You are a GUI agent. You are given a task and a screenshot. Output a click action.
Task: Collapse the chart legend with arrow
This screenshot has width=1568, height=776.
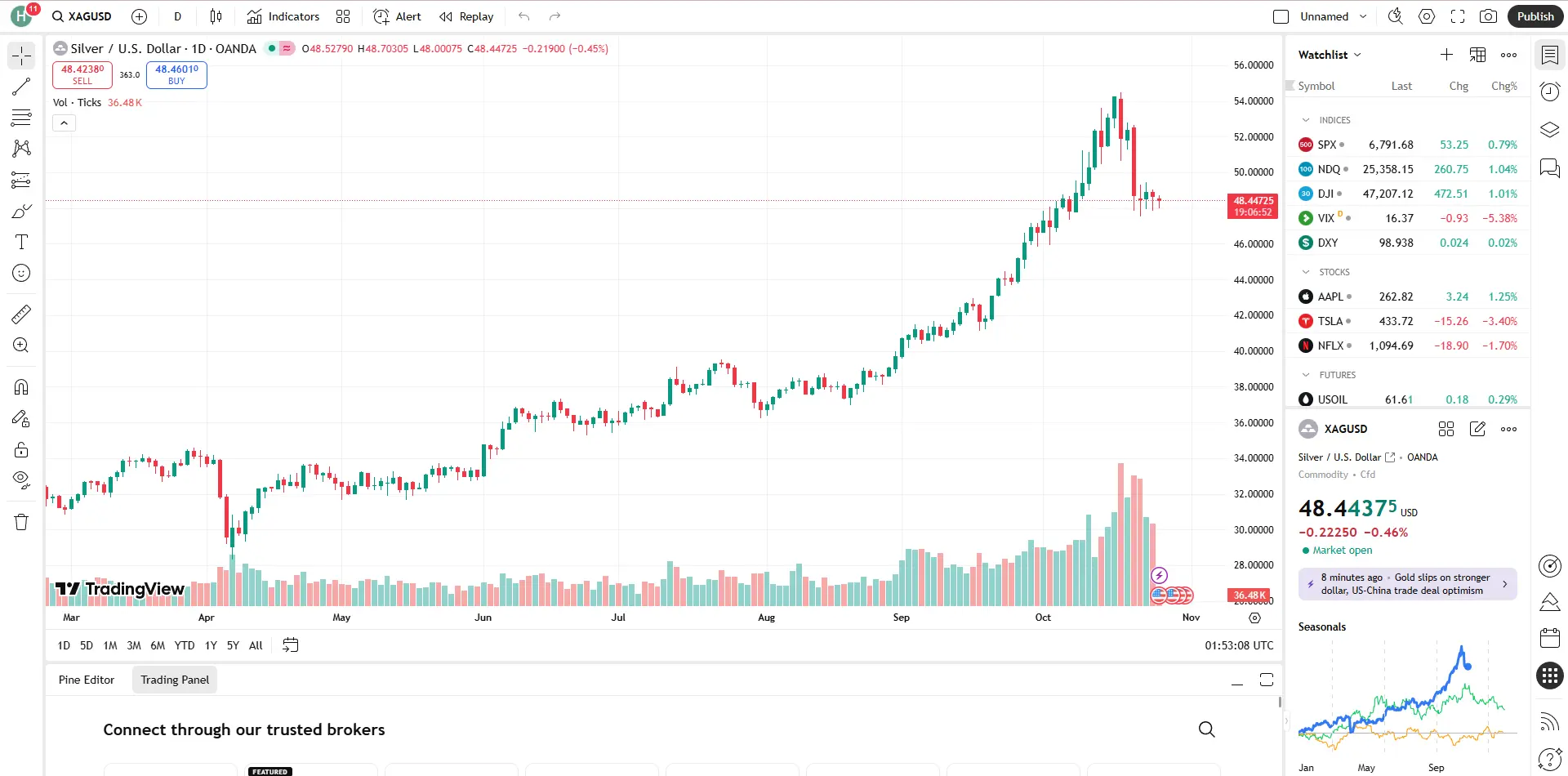[x=65, y=123]
